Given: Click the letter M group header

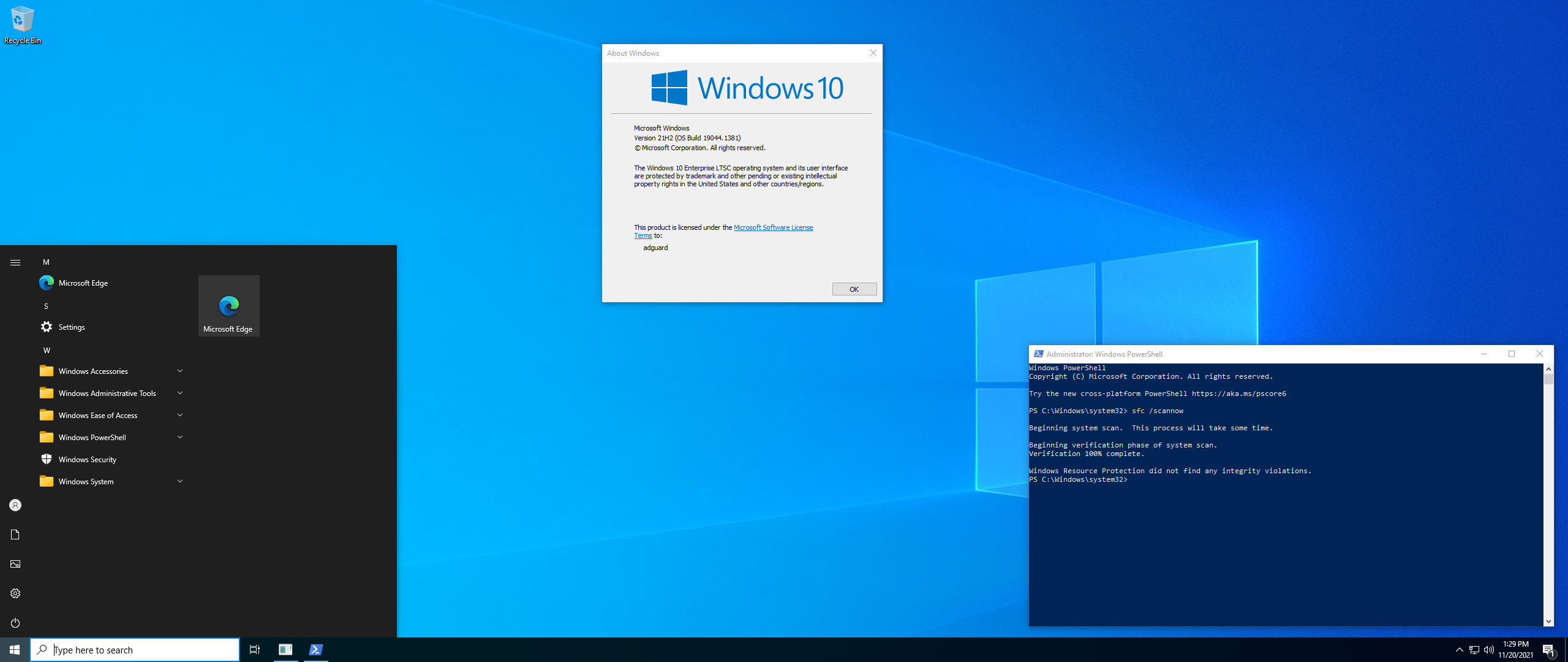Looking at the screenshot, I should [46, 262].
